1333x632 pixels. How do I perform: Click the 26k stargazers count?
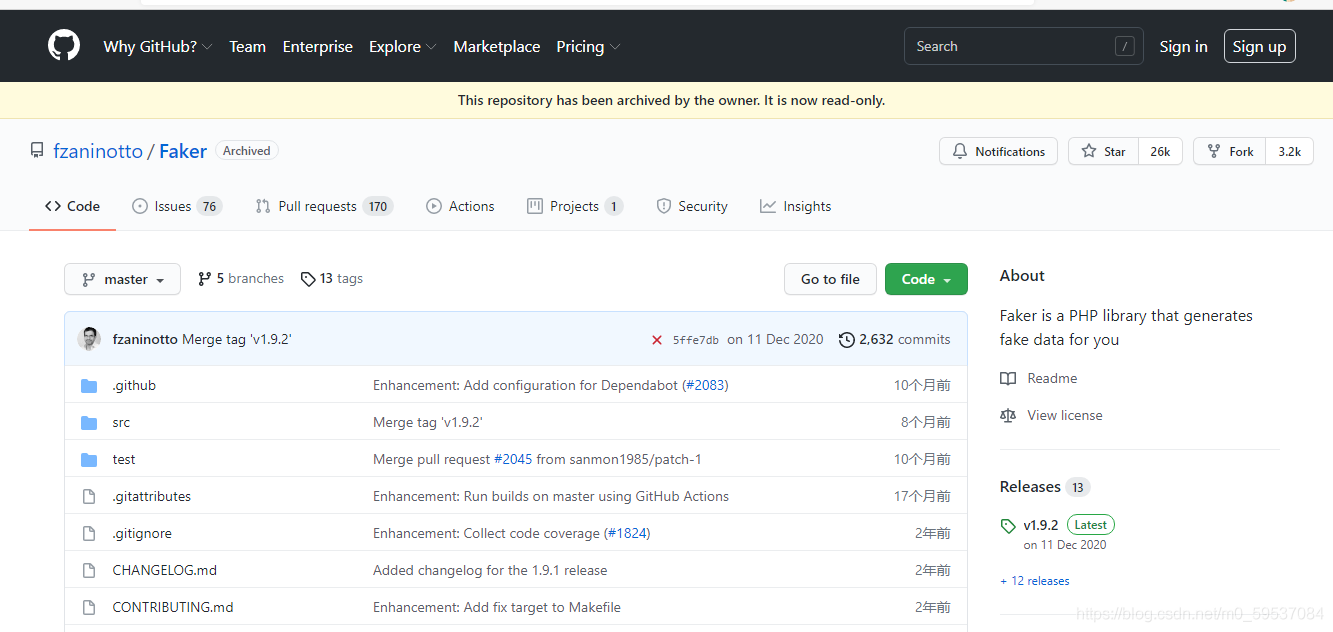click(1160, 151)
